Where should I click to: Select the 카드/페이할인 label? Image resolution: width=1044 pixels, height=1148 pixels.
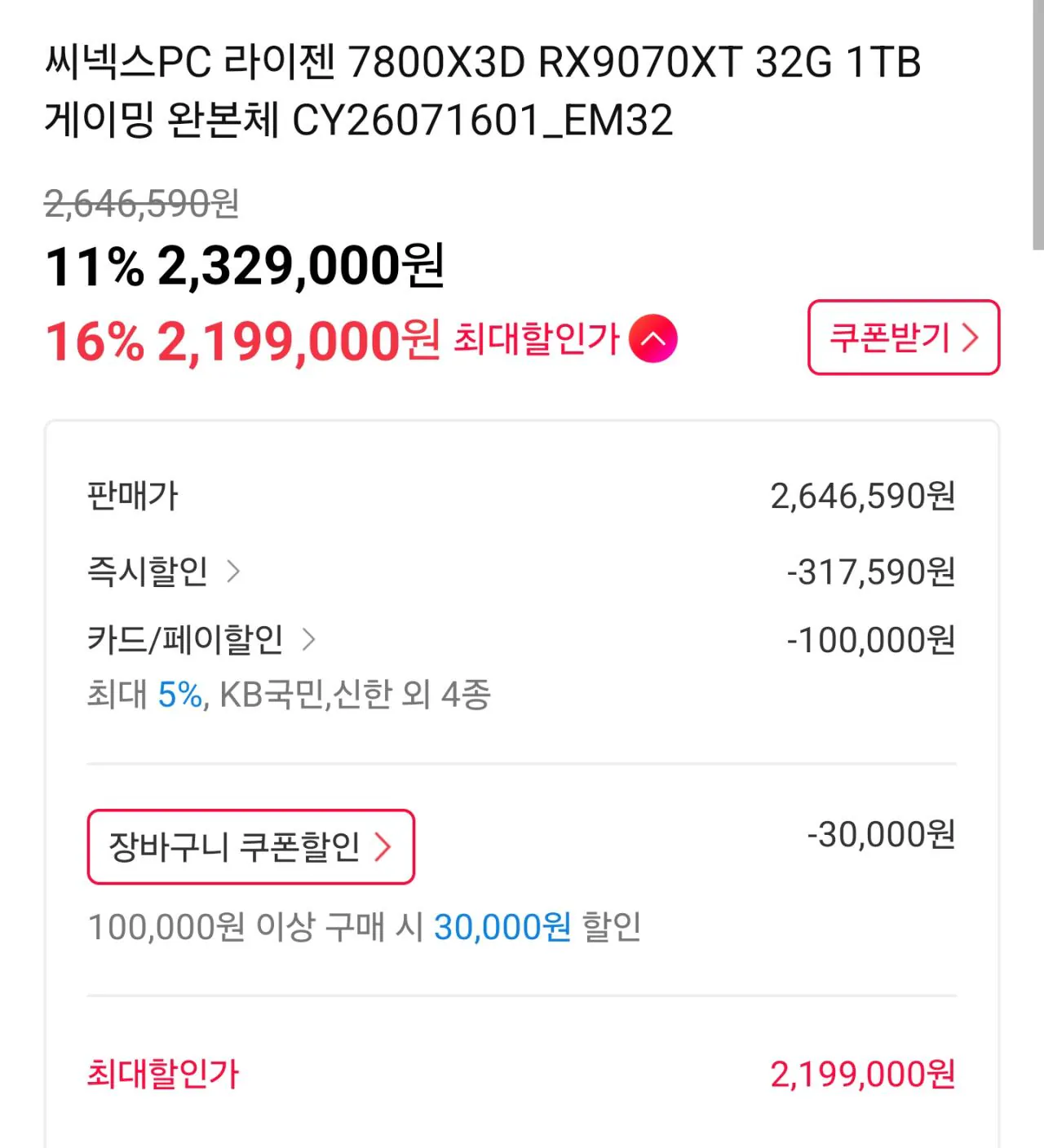[185, 639]
